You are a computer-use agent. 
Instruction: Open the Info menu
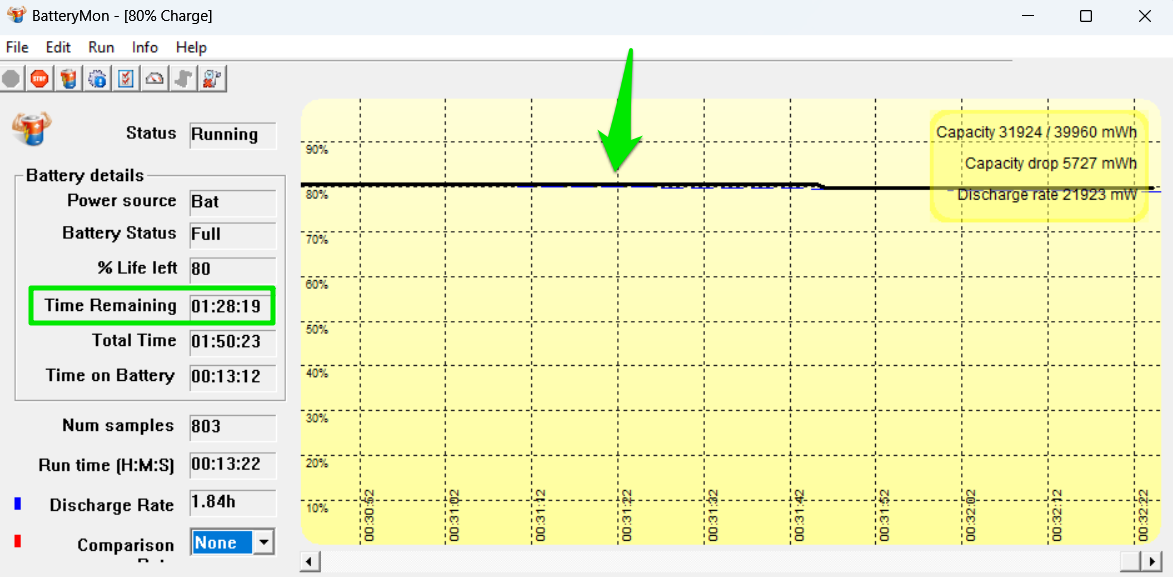point(145,47)
